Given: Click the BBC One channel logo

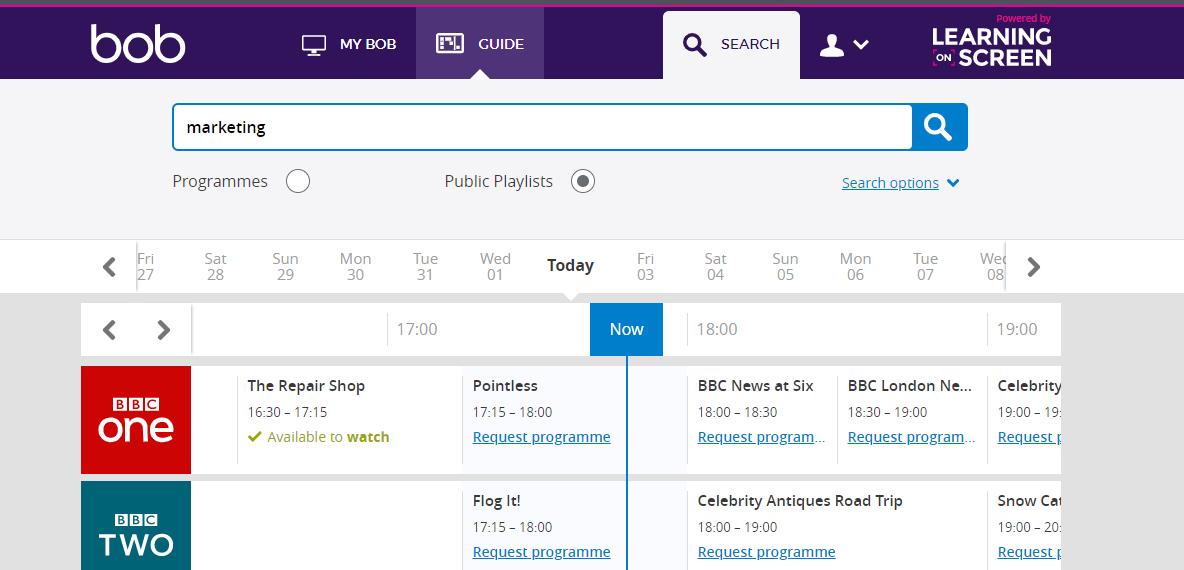Looking at the screenshot, I should 136,420.
